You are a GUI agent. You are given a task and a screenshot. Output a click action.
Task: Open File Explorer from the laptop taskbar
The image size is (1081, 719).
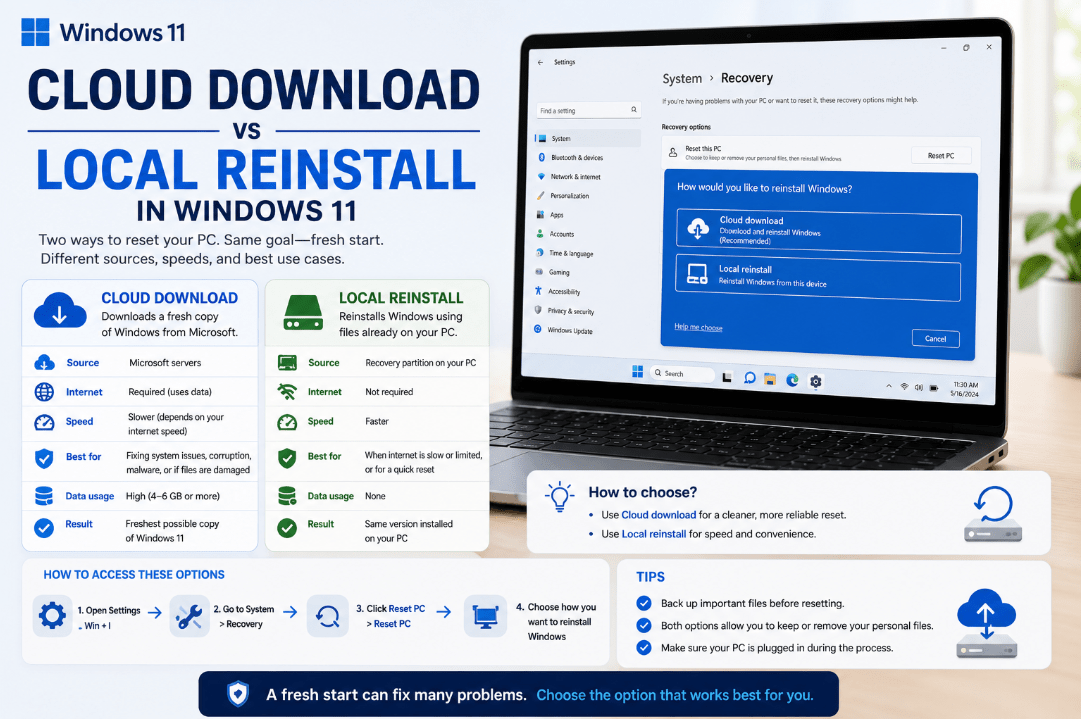(x=770, y=378)
